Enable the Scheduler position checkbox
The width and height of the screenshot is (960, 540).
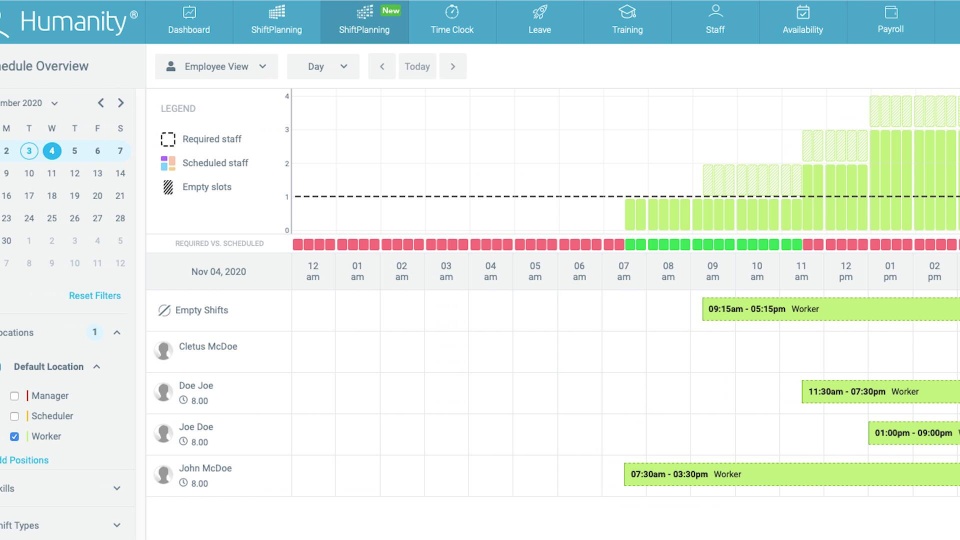coord(14,416)
